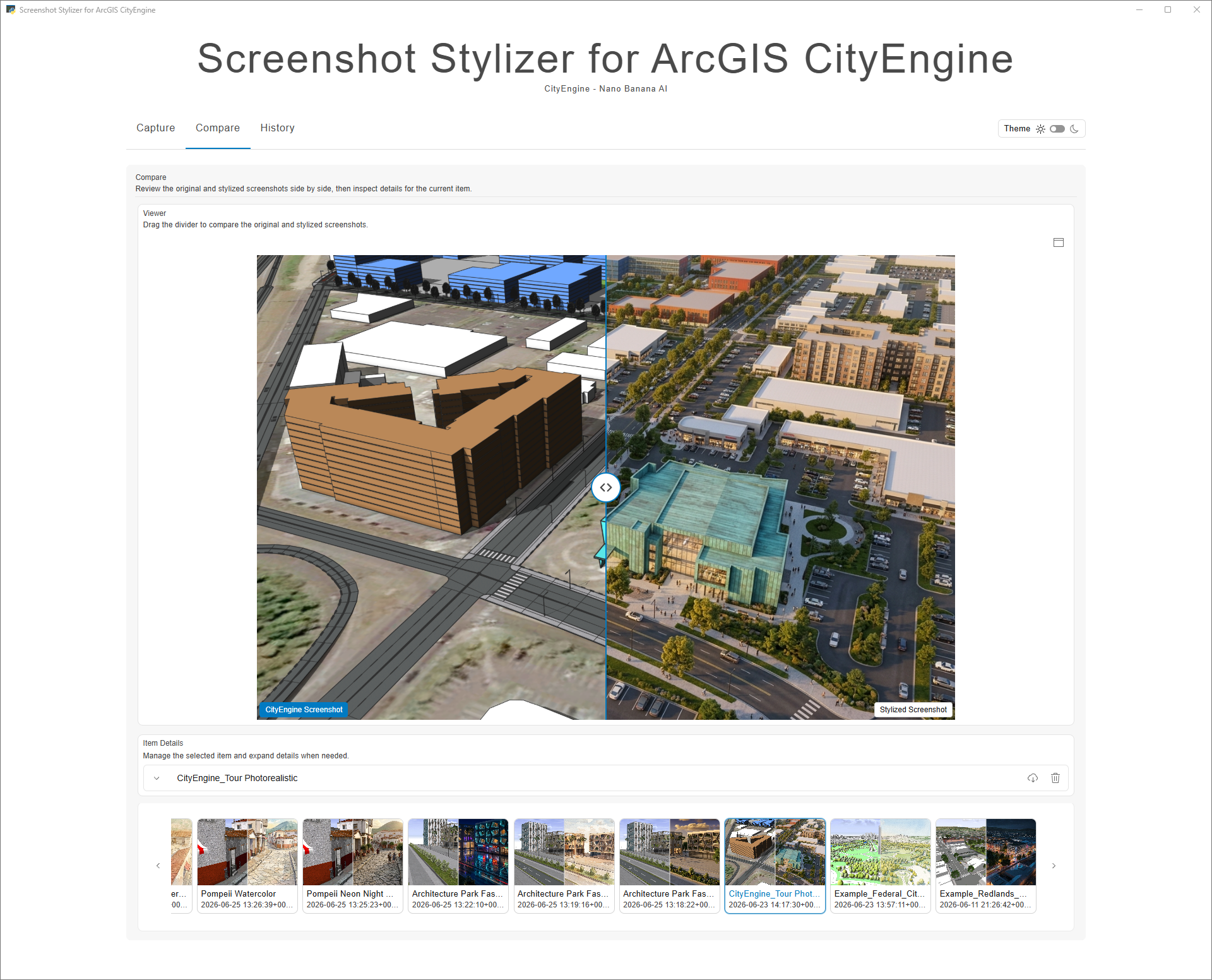Choose the Architecture Park item dated 13:18:22
1212x980 pixels.
pos(670,866)
